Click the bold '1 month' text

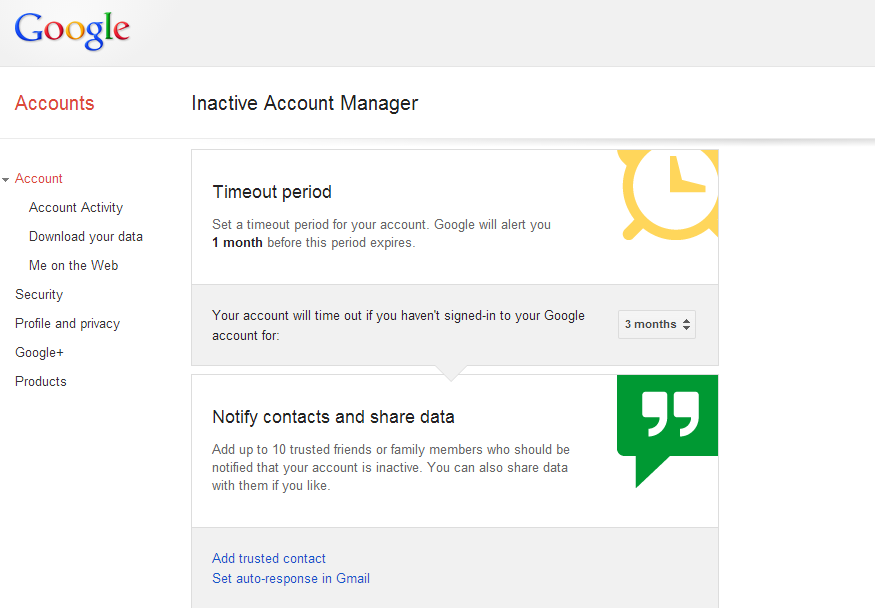[237, 243]
